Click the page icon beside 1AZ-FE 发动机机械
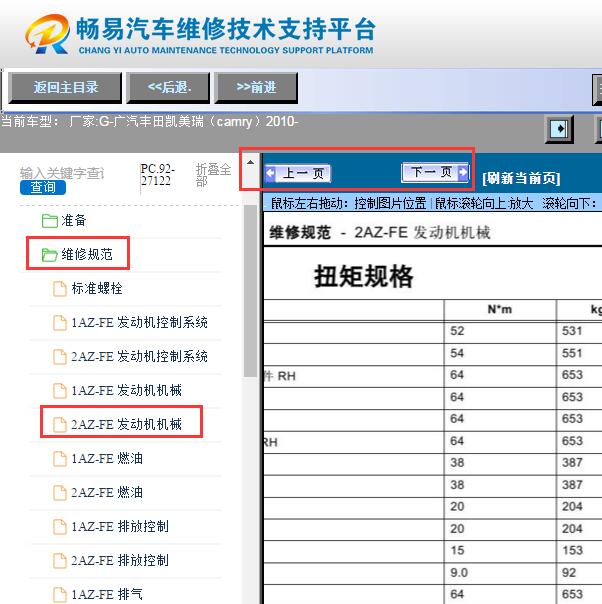This screenshot has width=602, height=604. point(60,391)
